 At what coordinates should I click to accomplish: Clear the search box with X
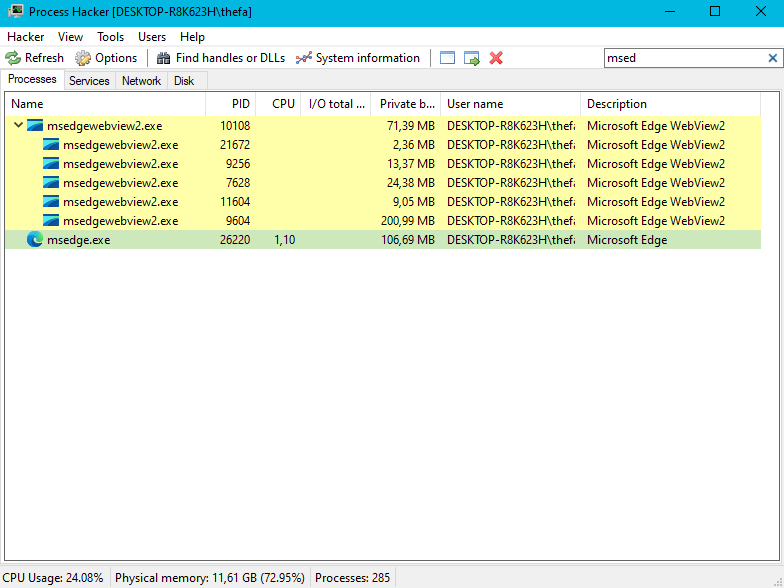coord(772,58)
